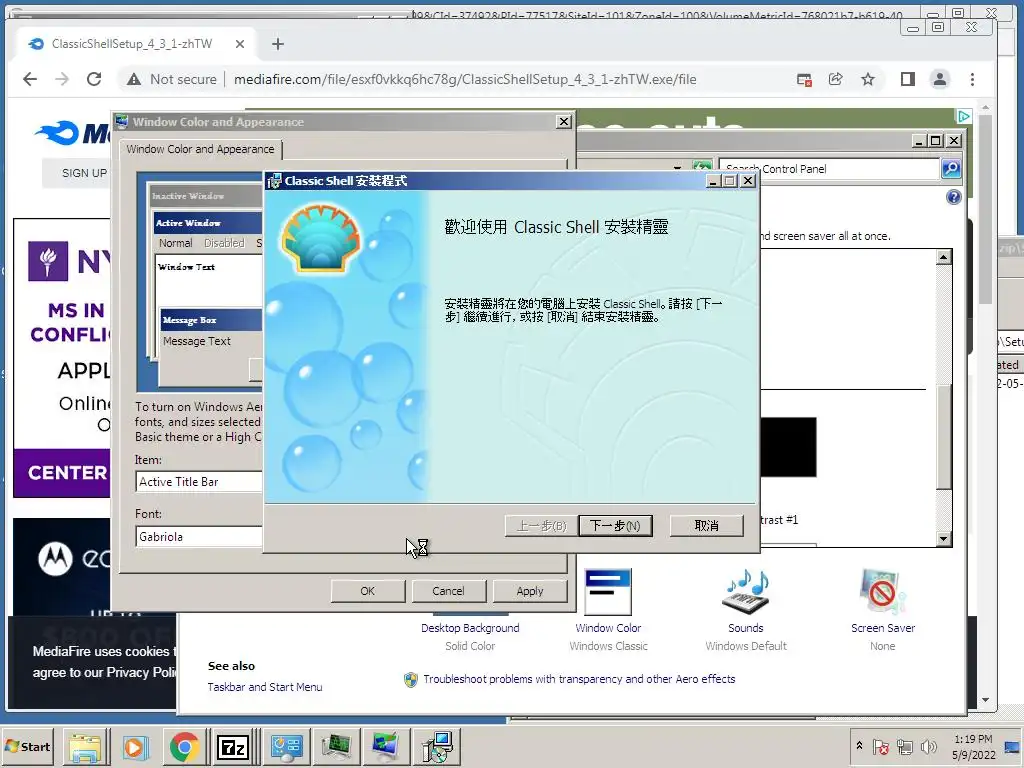The width and height of the screenshot is (1024, 768).
Task: Click OK in the Window Color and Appearance dialog
Action: coord(368,591)
